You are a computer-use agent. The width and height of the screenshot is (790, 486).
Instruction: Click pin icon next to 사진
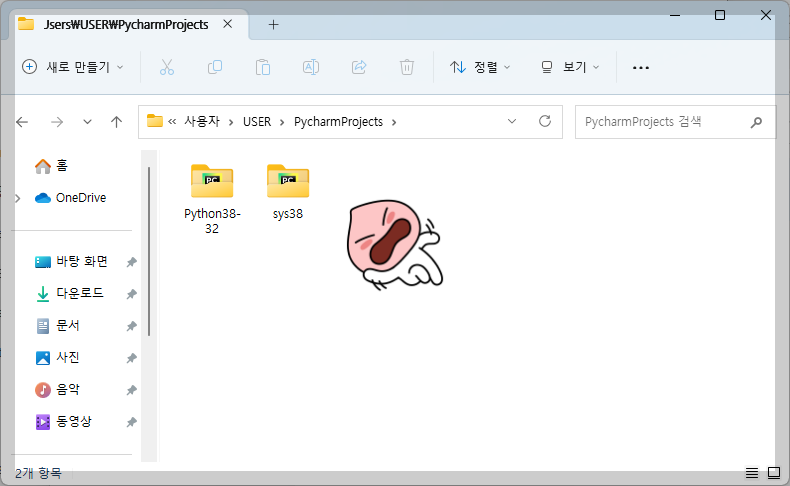[131, 358]
